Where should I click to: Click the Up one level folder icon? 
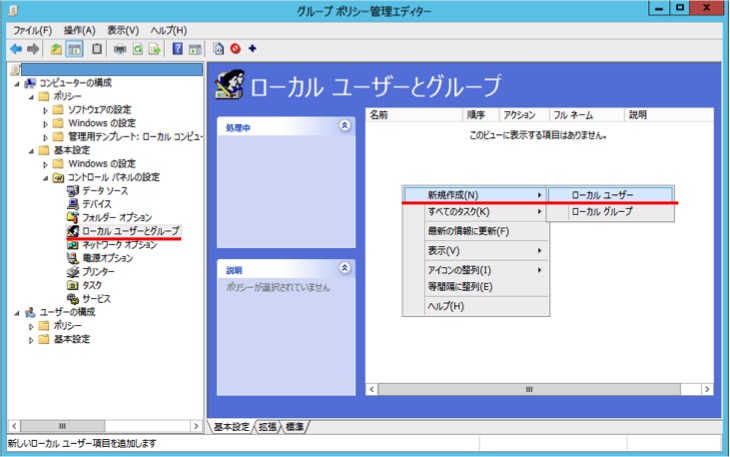(x=56, y=49)
